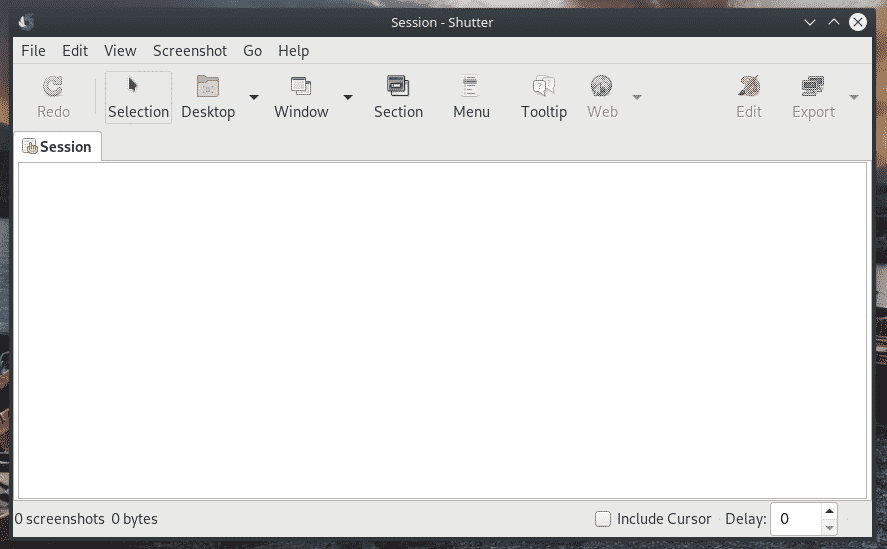This screenshot has width=887, height=549.
Task: Increase the Delay with up arrow
Action: [829, 511]
